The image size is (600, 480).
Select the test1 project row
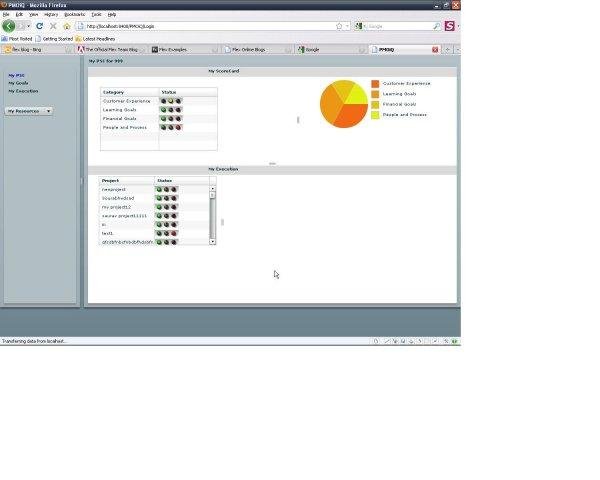(x=154, y=233)
